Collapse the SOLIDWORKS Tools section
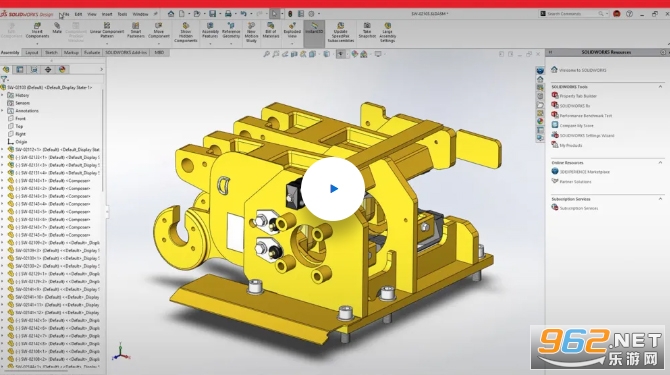 (x=660, y=87)
